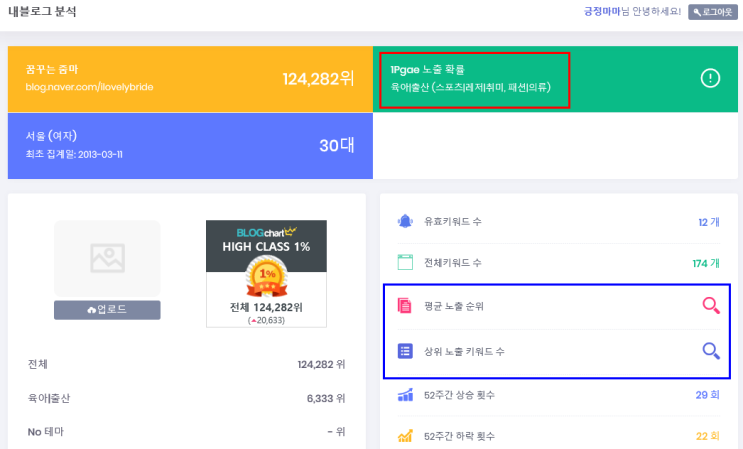Click the 22 회 fall count value

707,436
